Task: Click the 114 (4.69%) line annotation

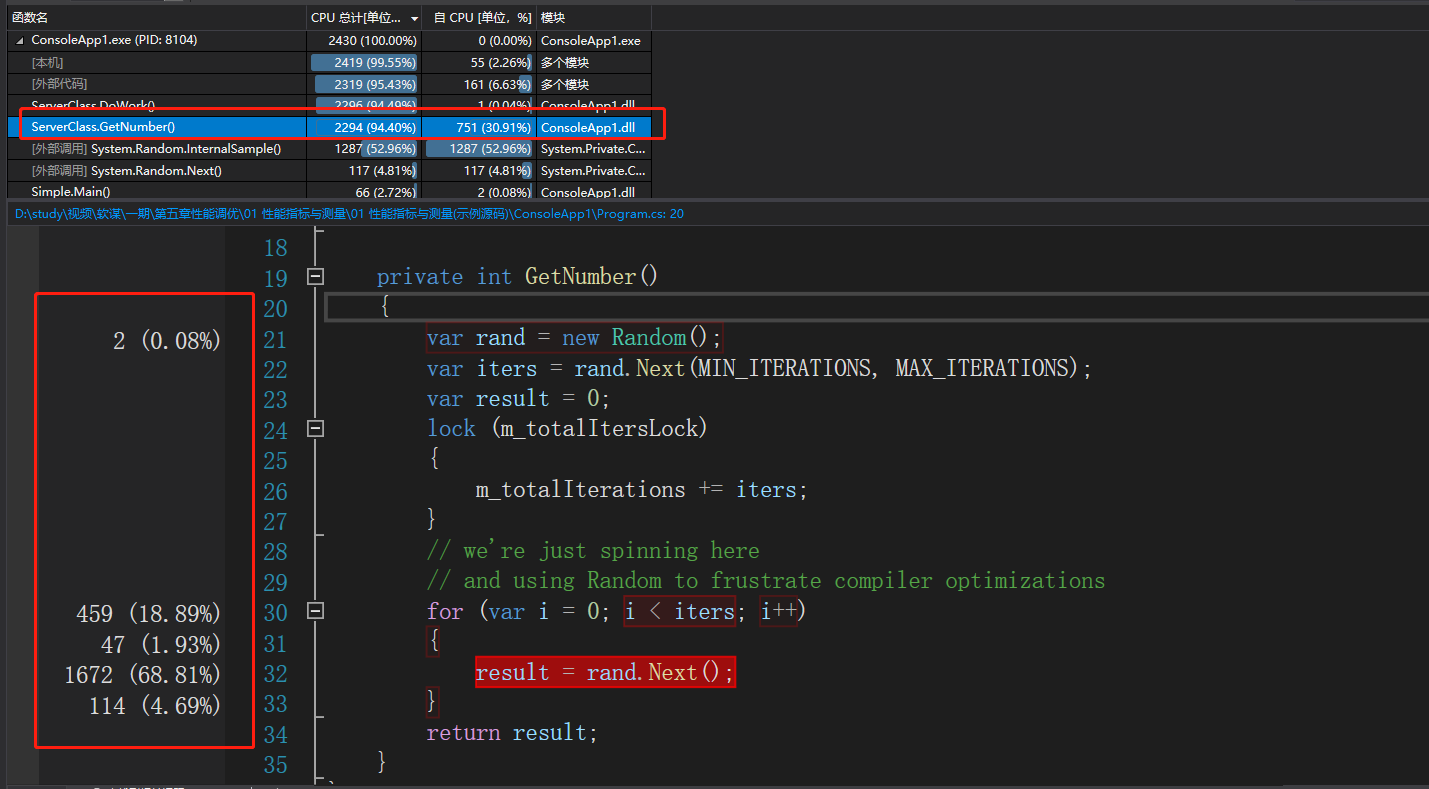Action: click(x=155, y=705)
